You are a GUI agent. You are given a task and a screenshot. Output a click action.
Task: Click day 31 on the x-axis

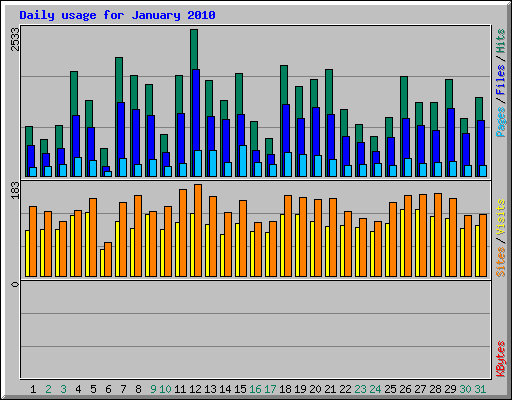click(x=480, y=389)
